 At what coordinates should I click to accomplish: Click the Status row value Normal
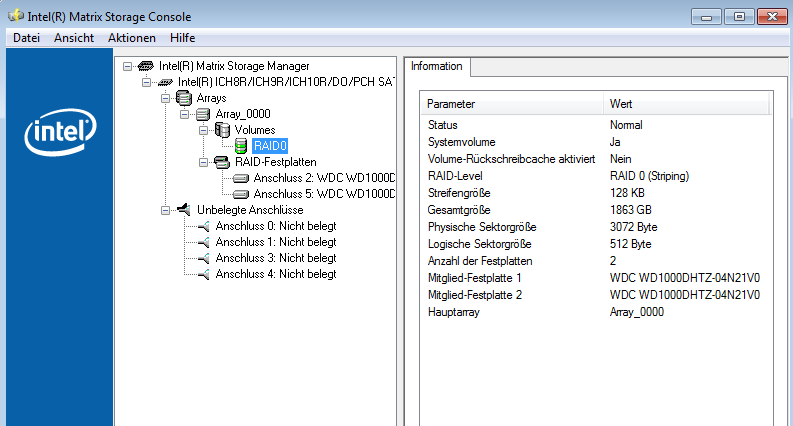626,125
